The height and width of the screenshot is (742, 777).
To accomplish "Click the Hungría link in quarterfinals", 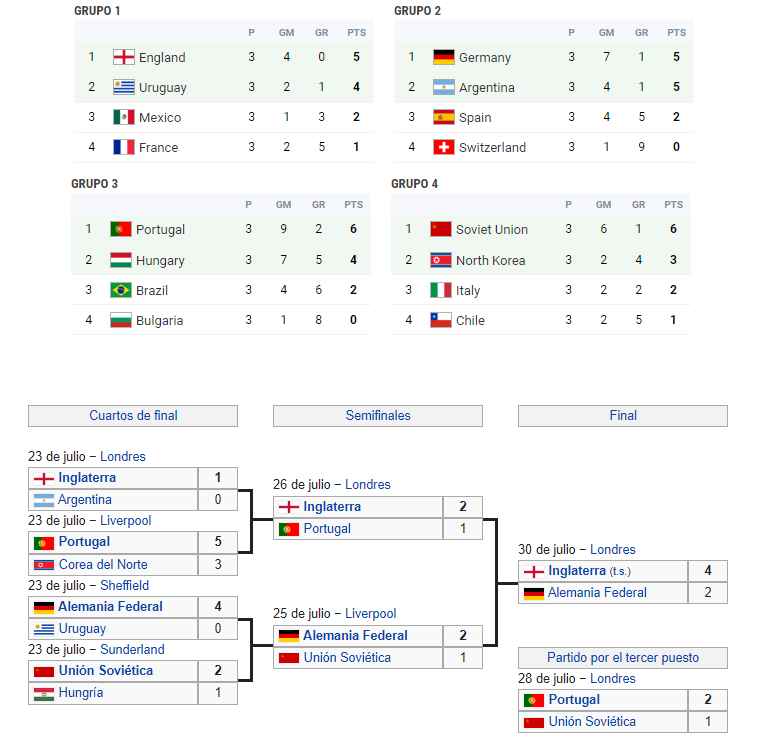I will 81,692.
